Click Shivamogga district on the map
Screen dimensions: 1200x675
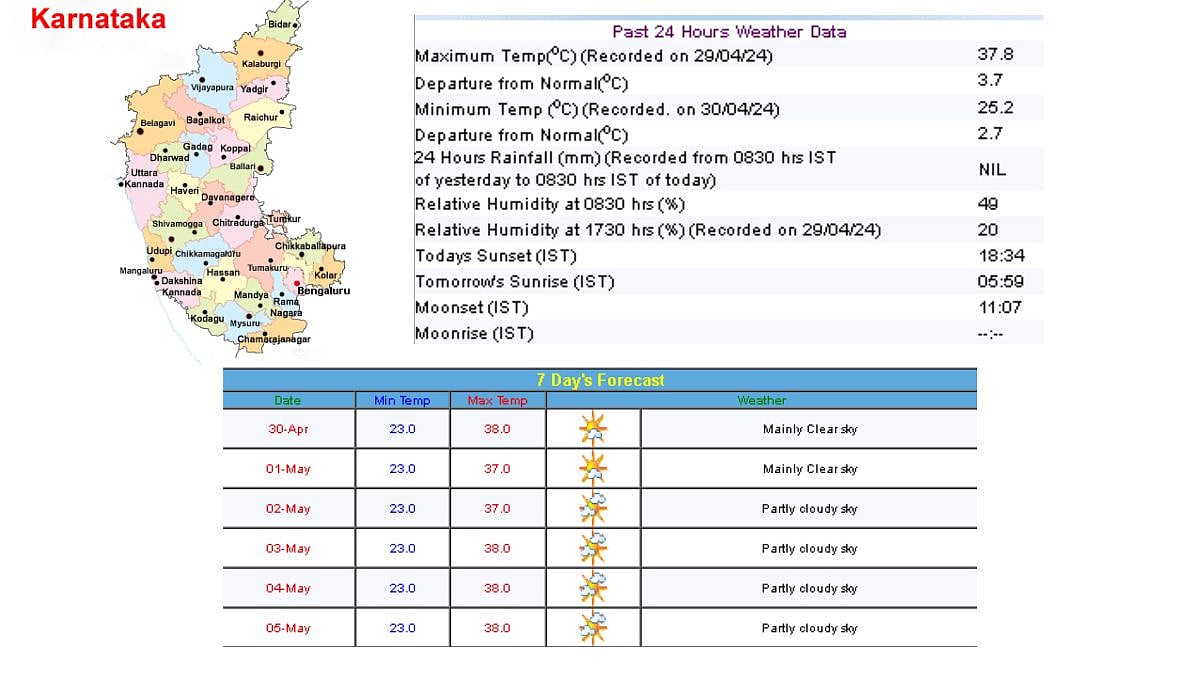click(x=177, y=224)
